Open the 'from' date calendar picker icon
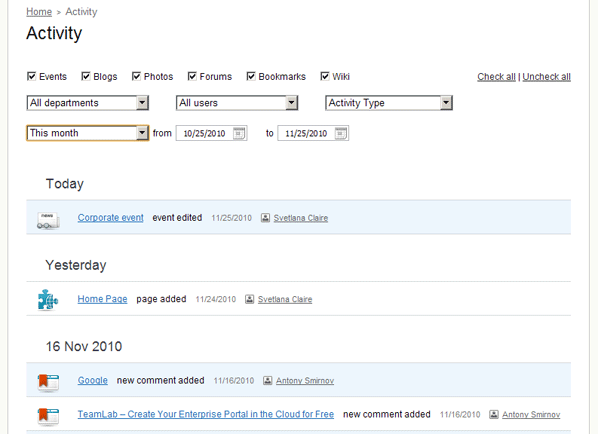 [239, 133]
